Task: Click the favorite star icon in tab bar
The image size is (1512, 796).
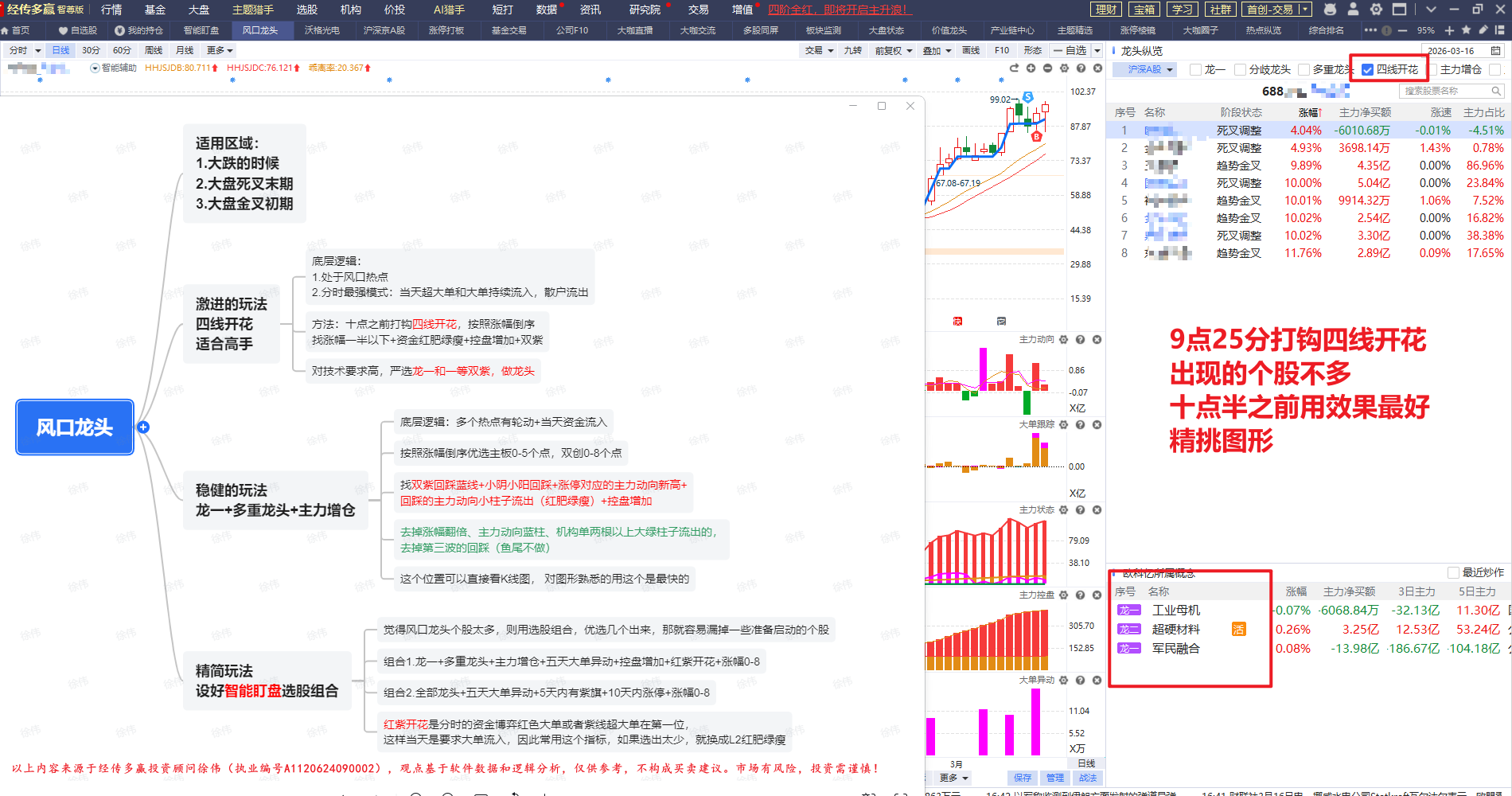Action: (x=1466, y=30)
